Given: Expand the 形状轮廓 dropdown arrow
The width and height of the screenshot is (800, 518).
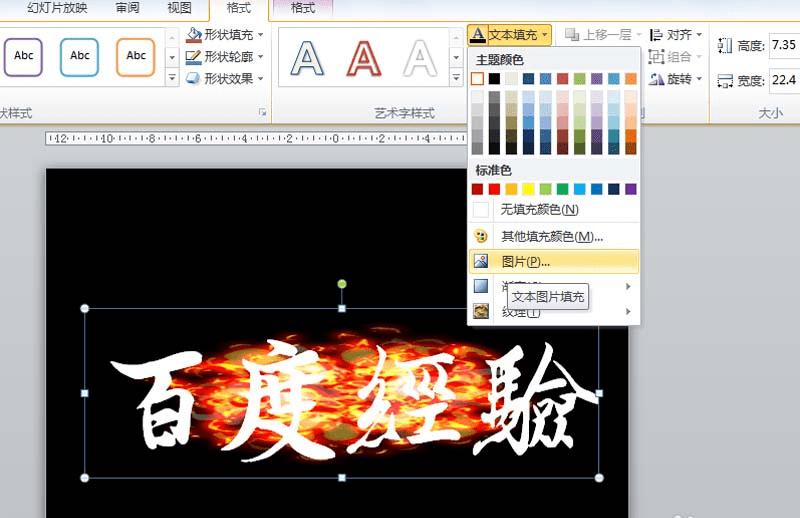Looking at the screenshot, I should (261, 57).
